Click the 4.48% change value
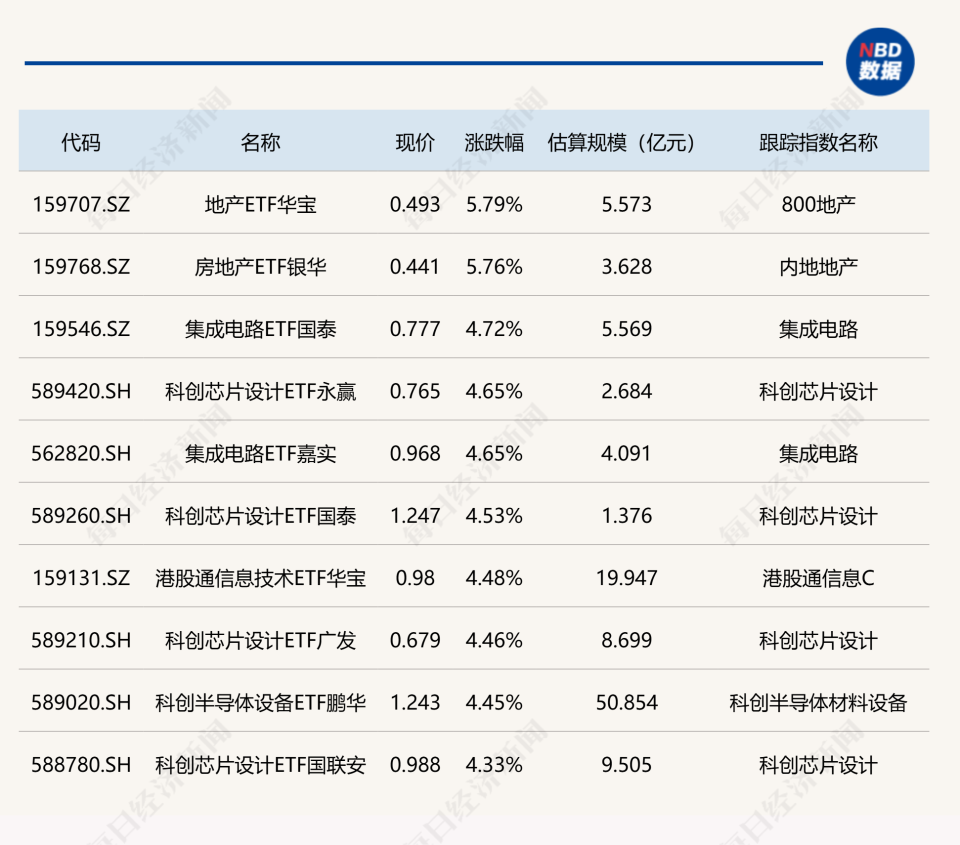This screenshot has width=960, height=845. click(x=494, y=578)
